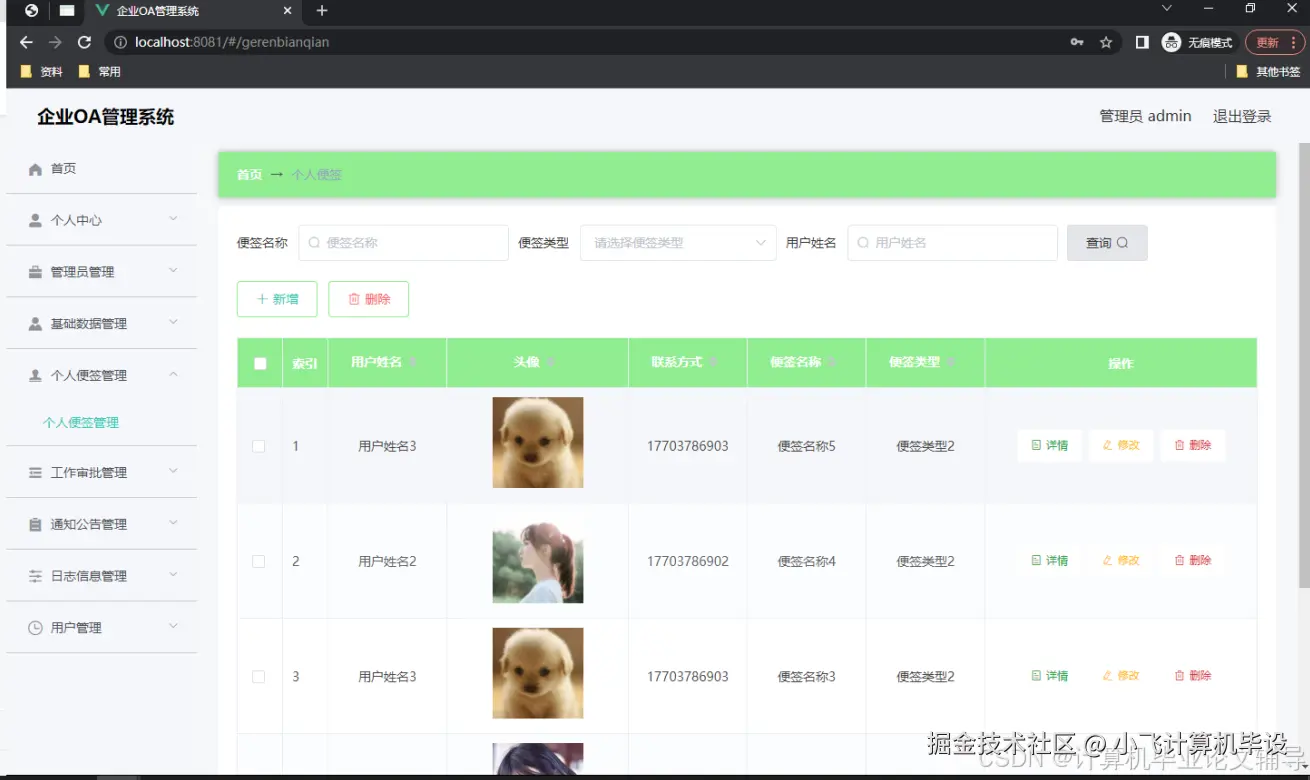Expand the 个人中心 menu chevron

(x=173, y=219)
